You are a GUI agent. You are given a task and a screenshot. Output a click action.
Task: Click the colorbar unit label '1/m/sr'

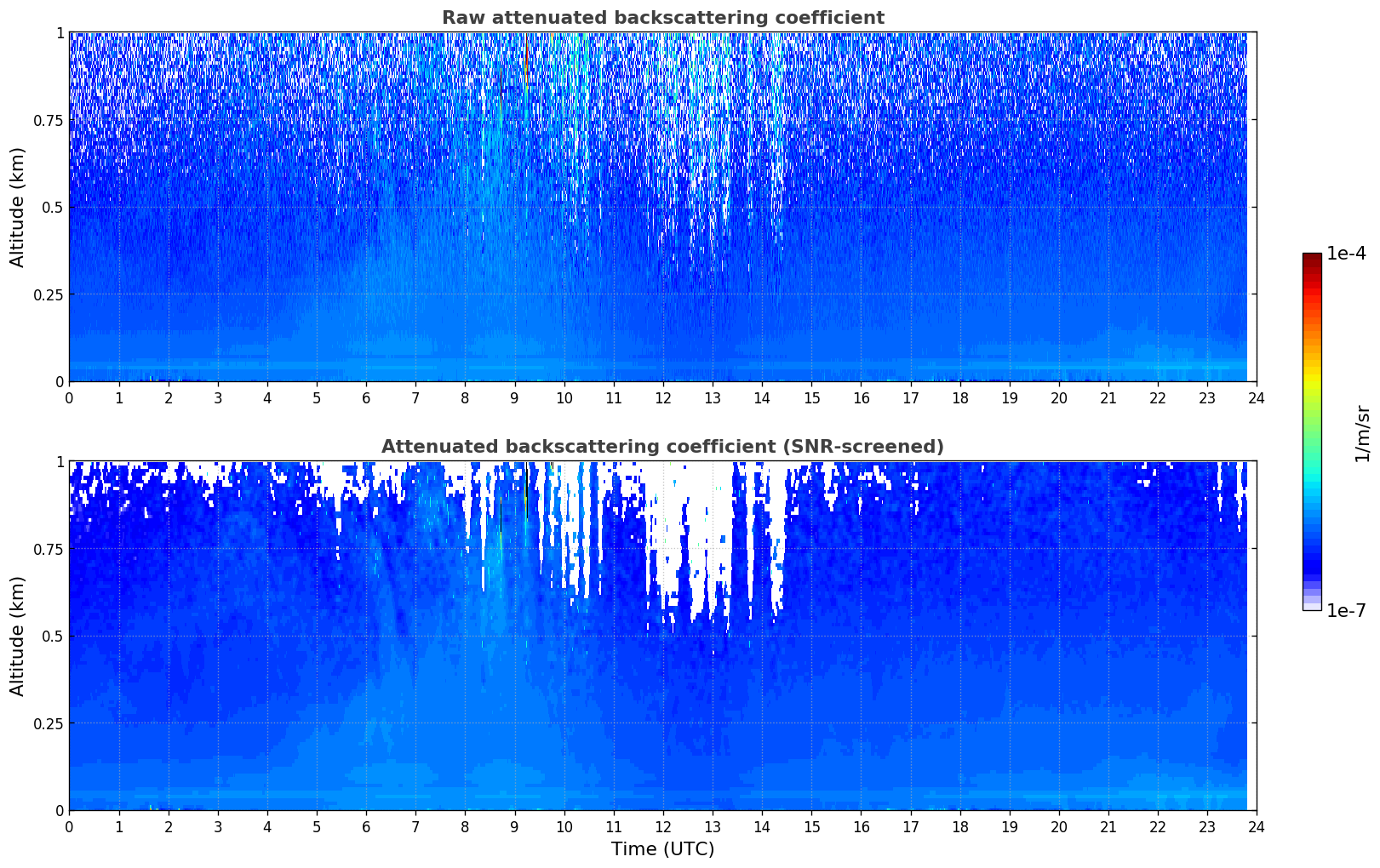pyautogui.click(x=1362, y=432)
